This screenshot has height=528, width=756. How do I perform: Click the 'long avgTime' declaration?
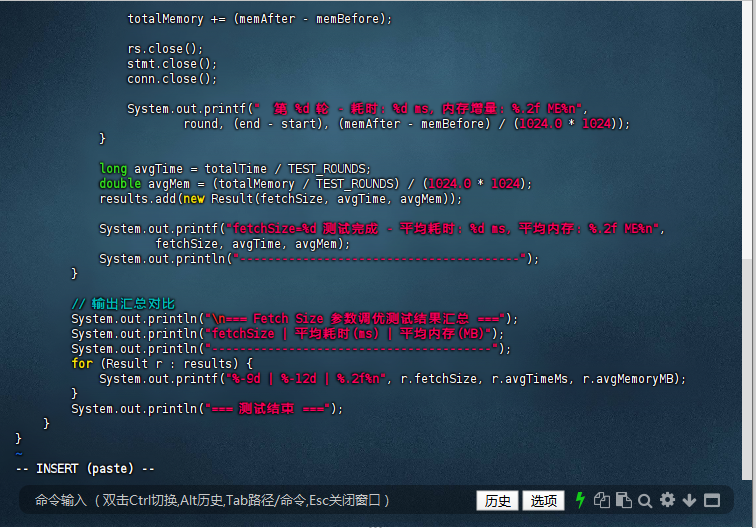click(x=235, y=169)
